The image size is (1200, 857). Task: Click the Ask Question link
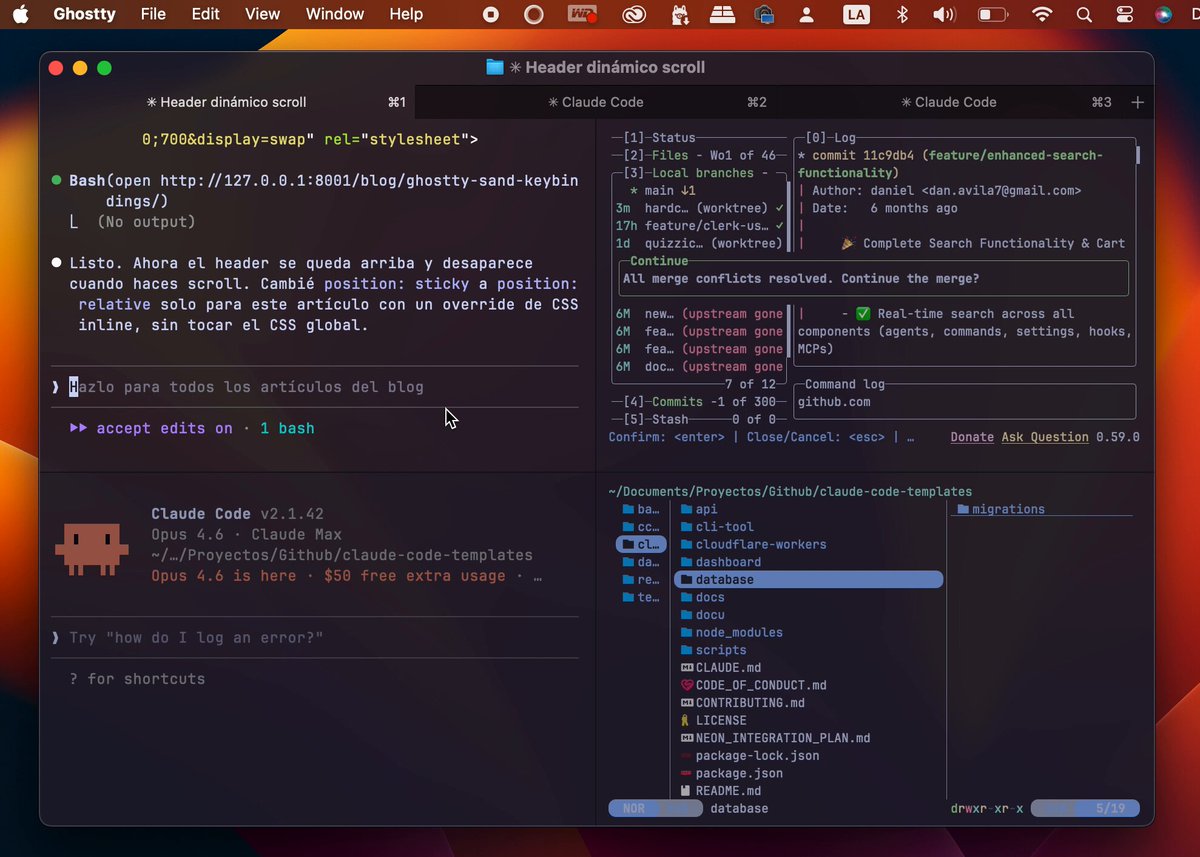point(1045,437)
